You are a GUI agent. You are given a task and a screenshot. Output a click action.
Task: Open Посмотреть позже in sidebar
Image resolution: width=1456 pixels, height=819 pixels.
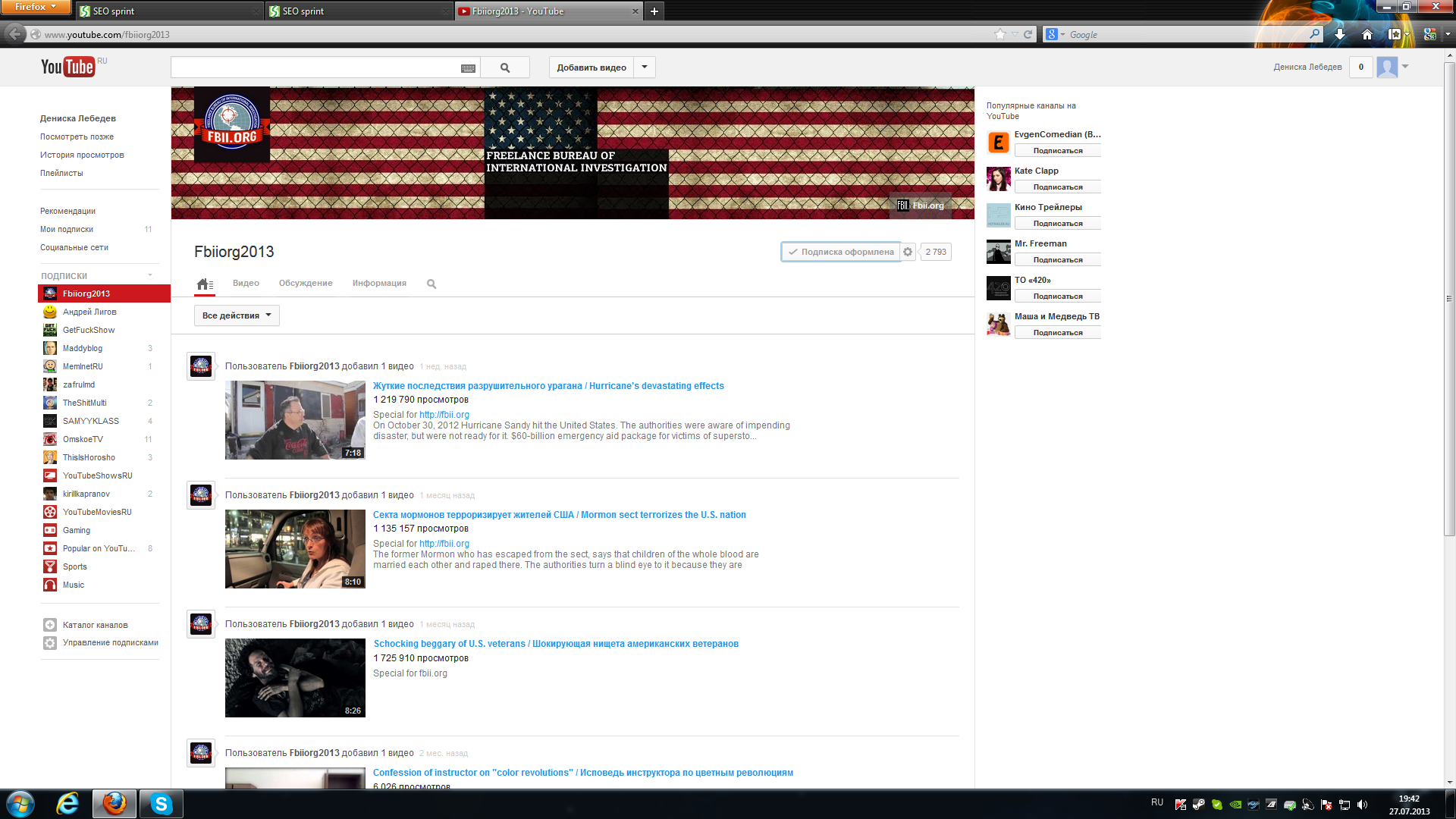77,136
